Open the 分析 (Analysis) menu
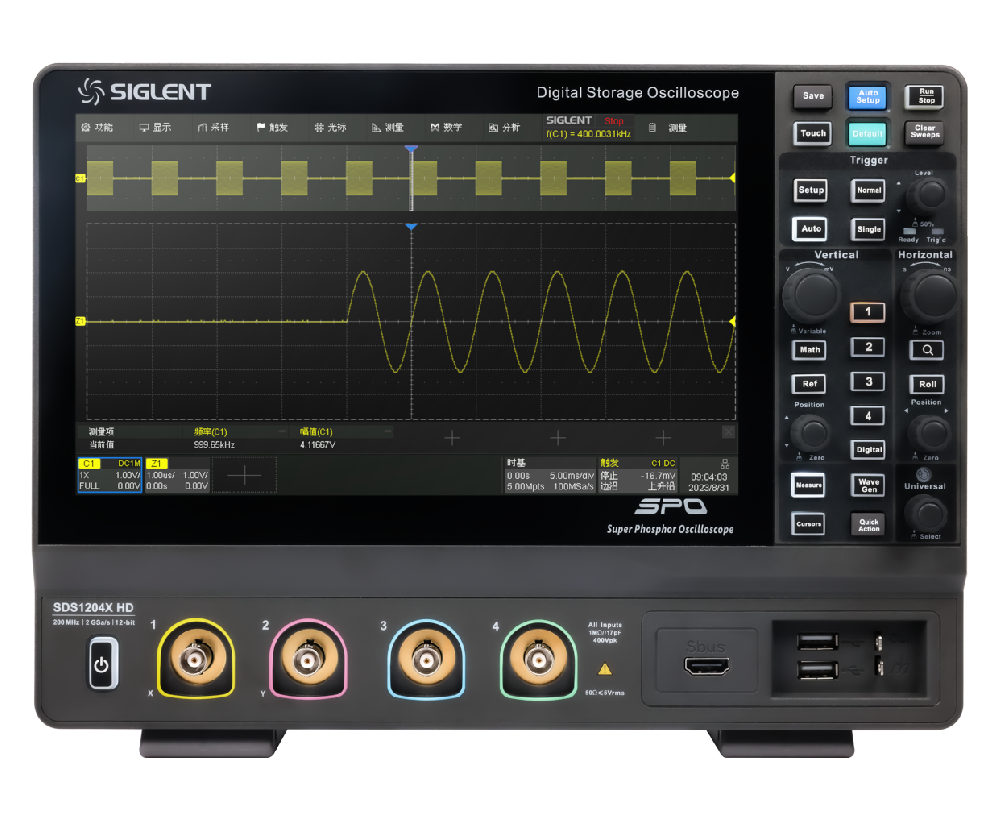Screen dimensions: 999x822 point(505,128)
